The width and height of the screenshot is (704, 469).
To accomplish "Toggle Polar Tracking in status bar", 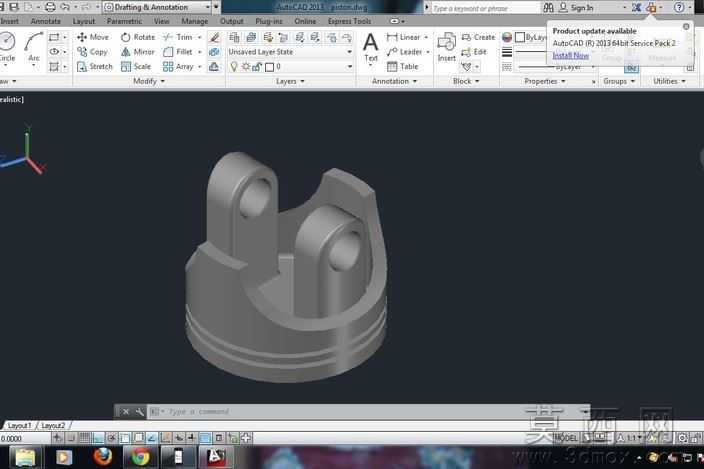I will pos(111,438).
